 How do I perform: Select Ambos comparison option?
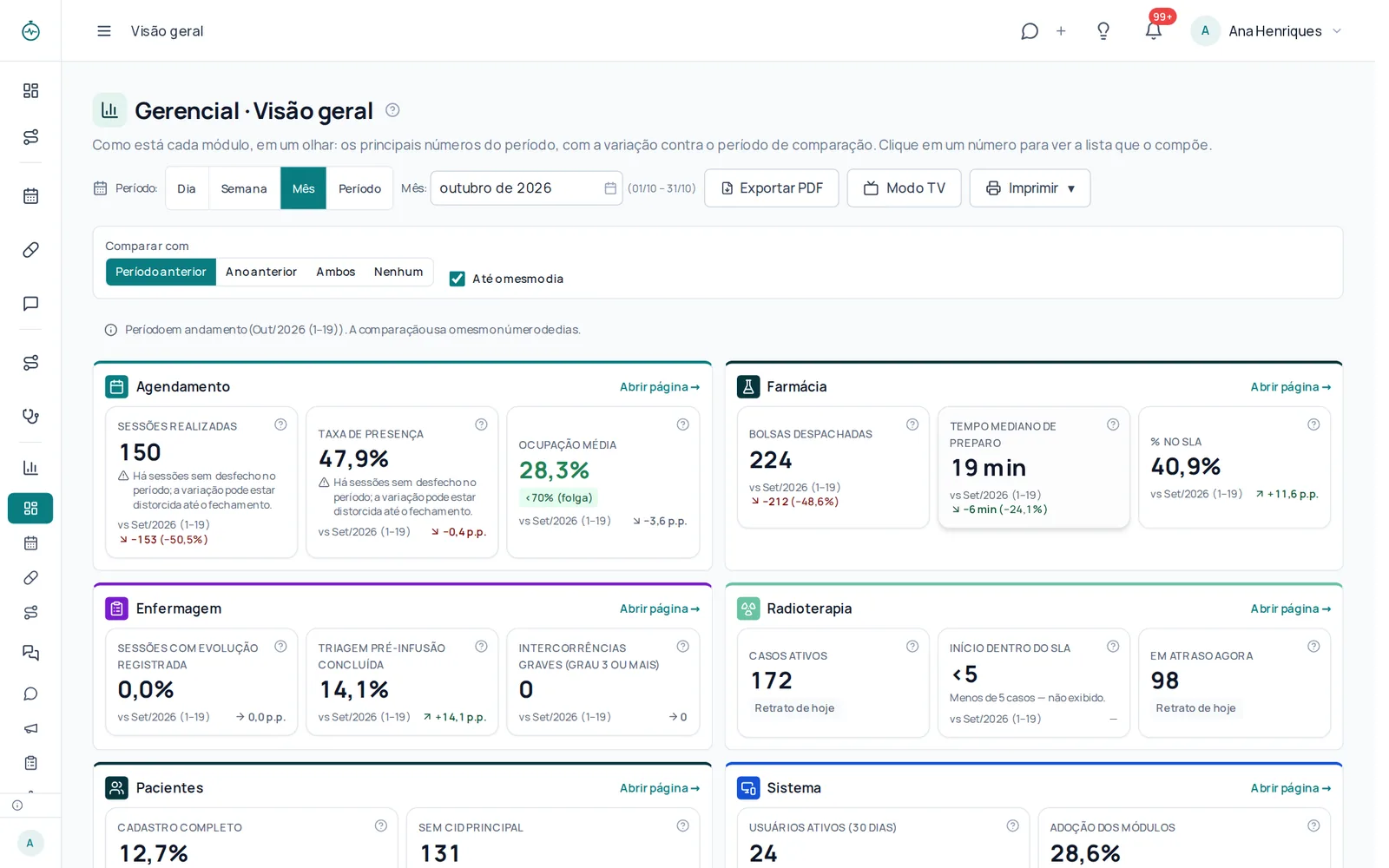tap(336, 272)
